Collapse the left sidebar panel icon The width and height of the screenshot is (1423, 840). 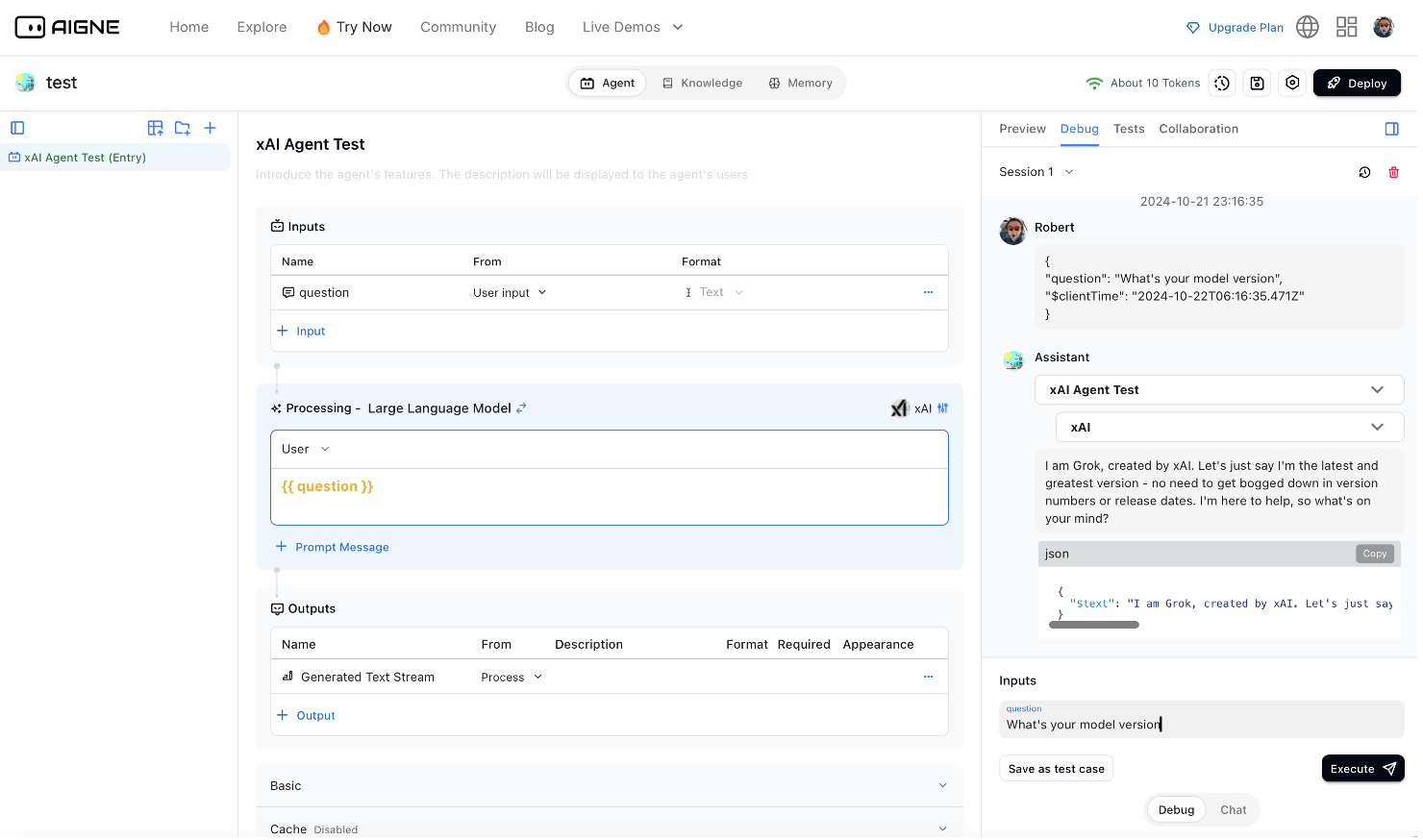click(17, 128)
